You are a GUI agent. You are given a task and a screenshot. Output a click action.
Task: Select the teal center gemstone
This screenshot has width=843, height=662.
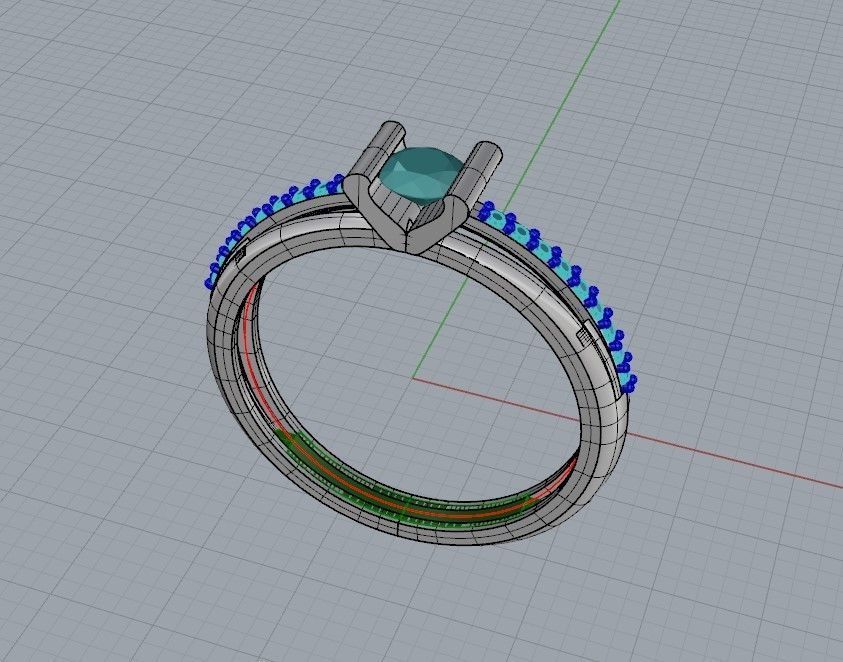tap(422, 176)
